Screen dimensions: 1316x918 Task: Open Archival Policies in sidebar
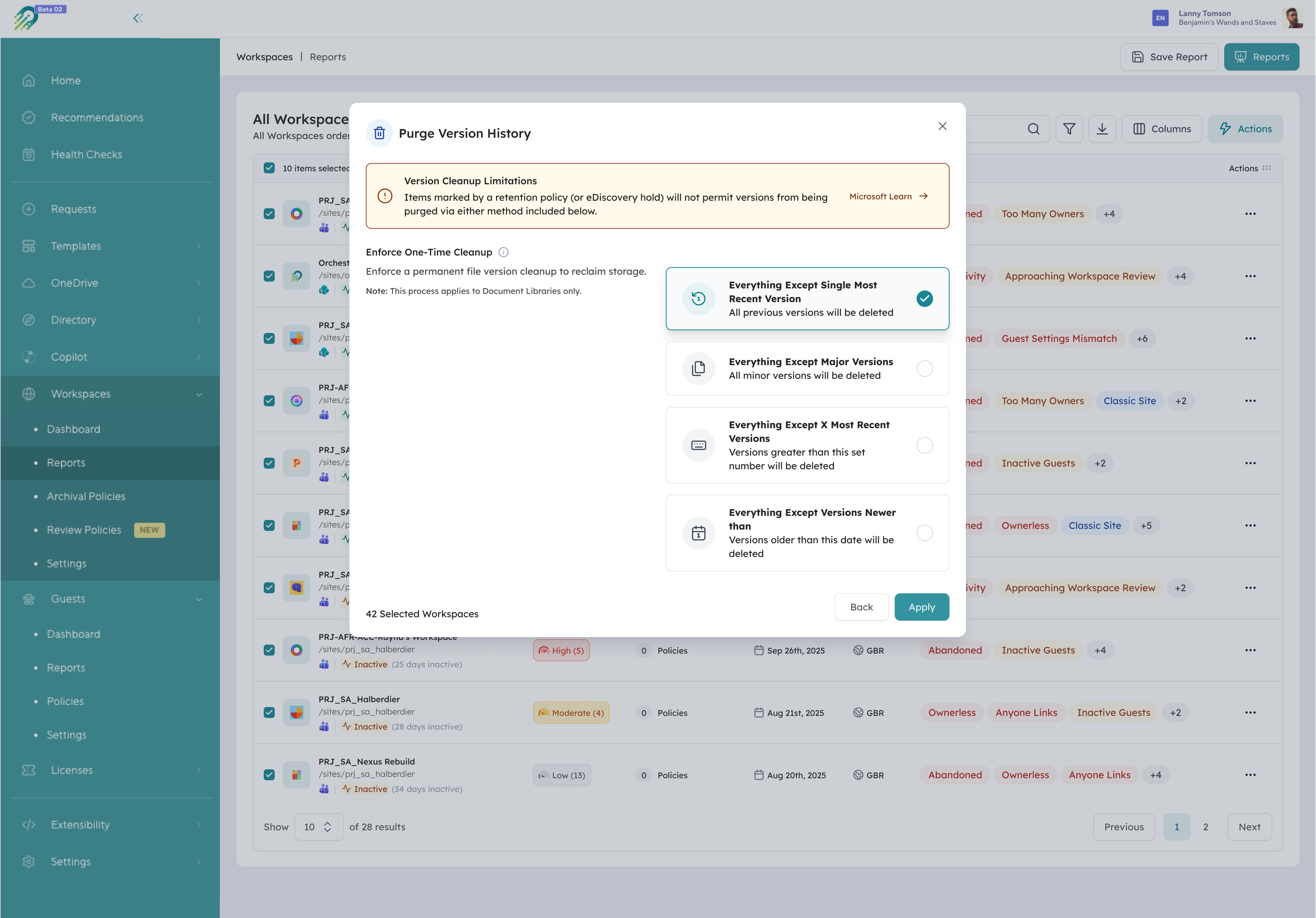coord(86,496)
